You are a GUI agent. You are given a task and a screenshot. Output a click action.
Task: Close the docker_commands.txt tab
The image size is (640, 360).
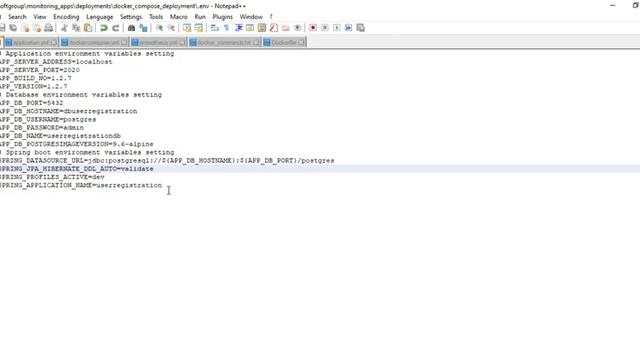pyautogui.click(x=256, y=42)
